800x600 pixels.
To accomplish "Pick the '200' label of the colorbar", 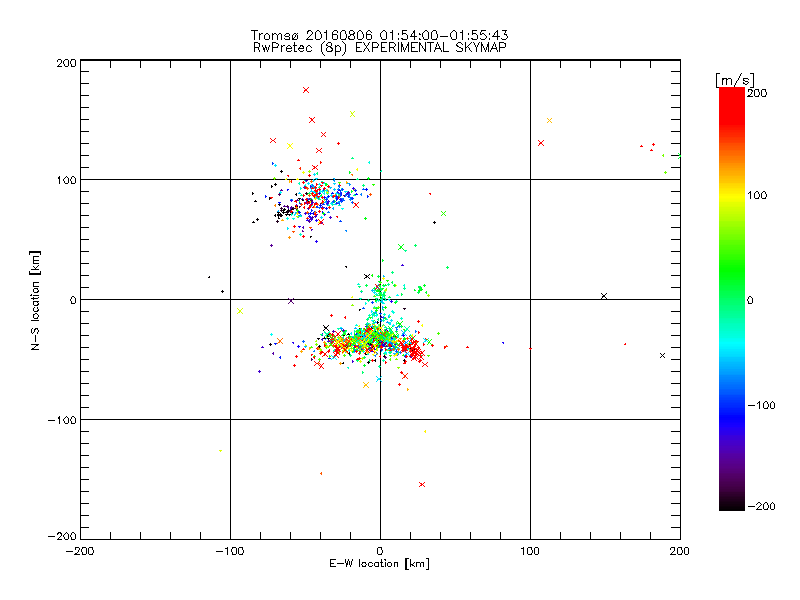I will pyautogui.click(x=757, y=93).
